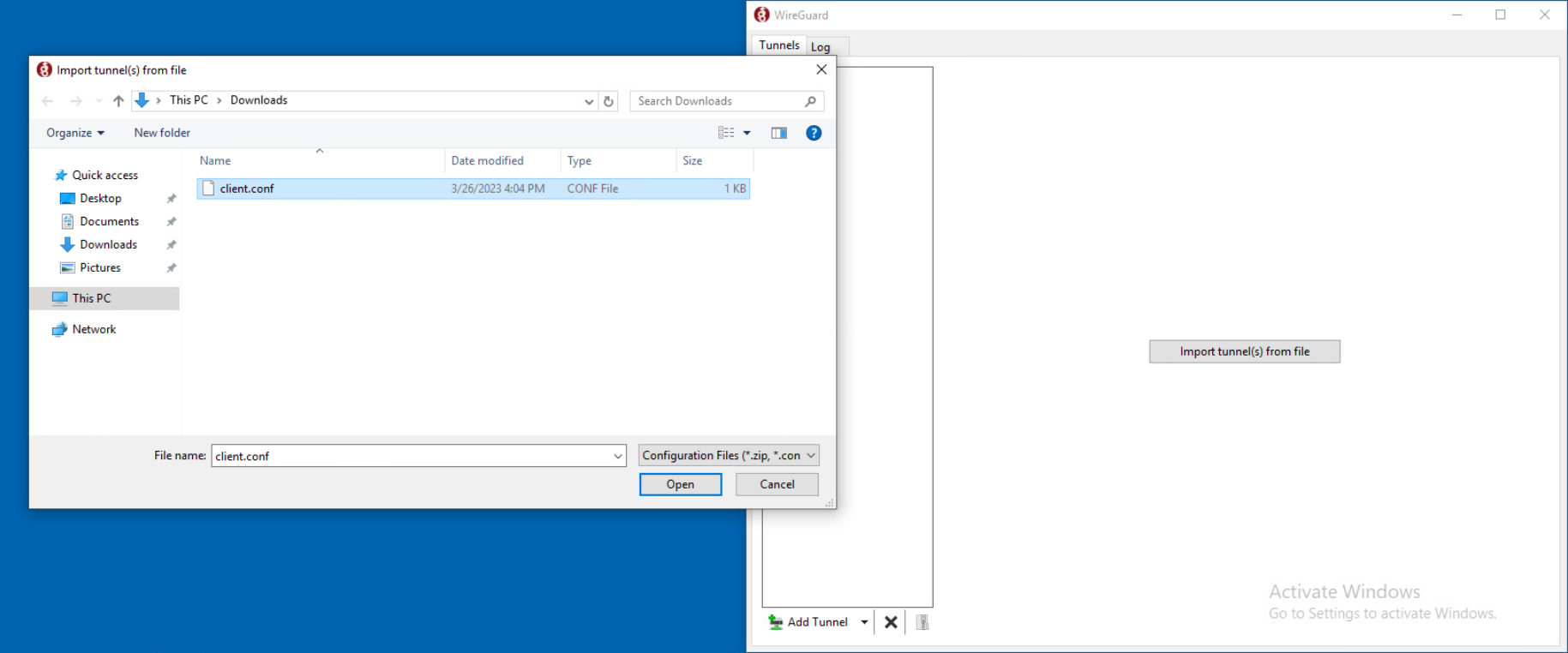Select Pictures in navigation pane
1568x653 pixels.
pyautogui.click(x=100, y=267)
